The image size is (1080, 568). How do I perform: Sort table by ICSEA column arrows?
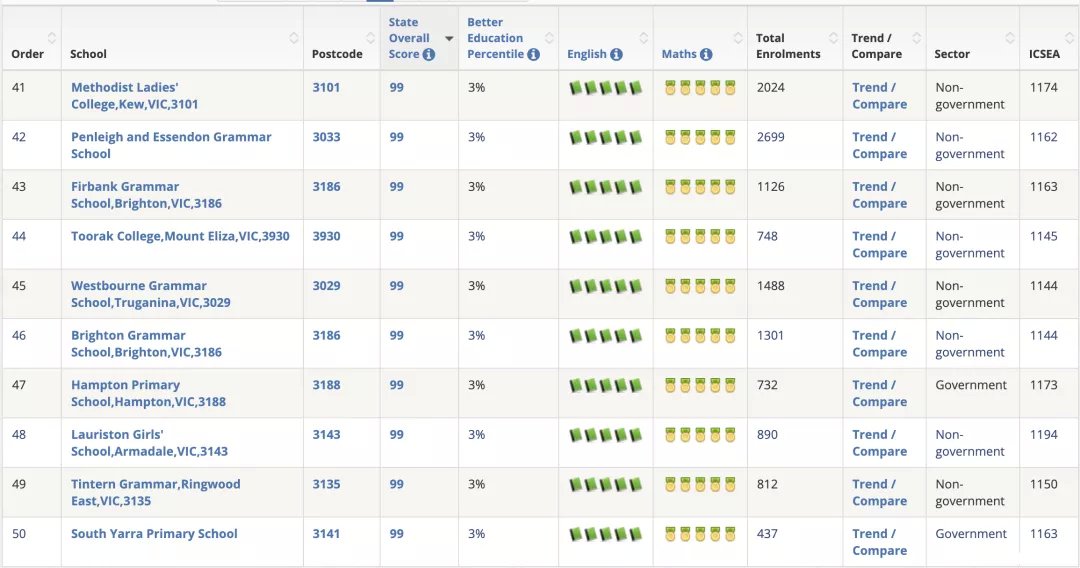1070,38
